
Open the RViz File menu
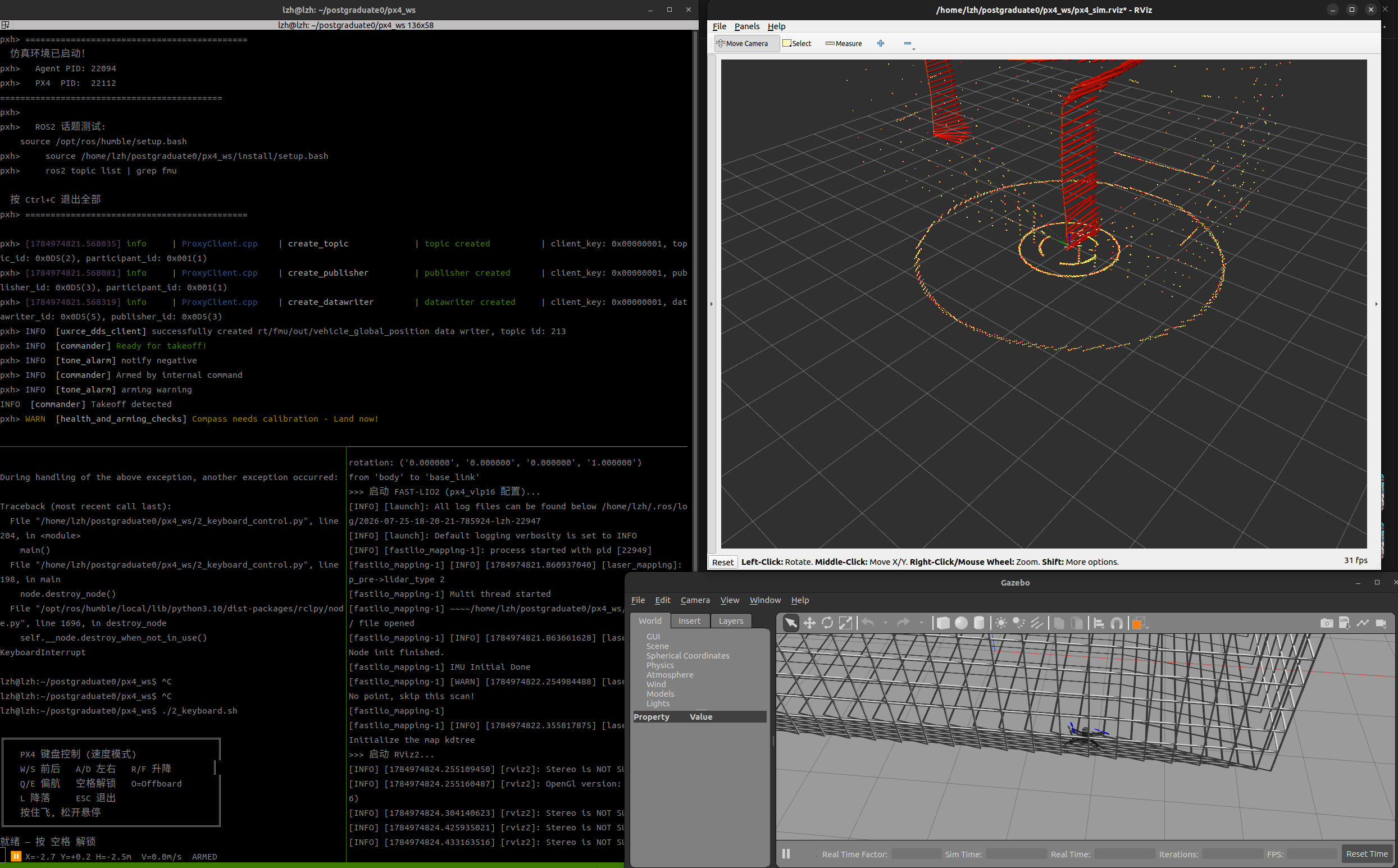click(720, 26)
